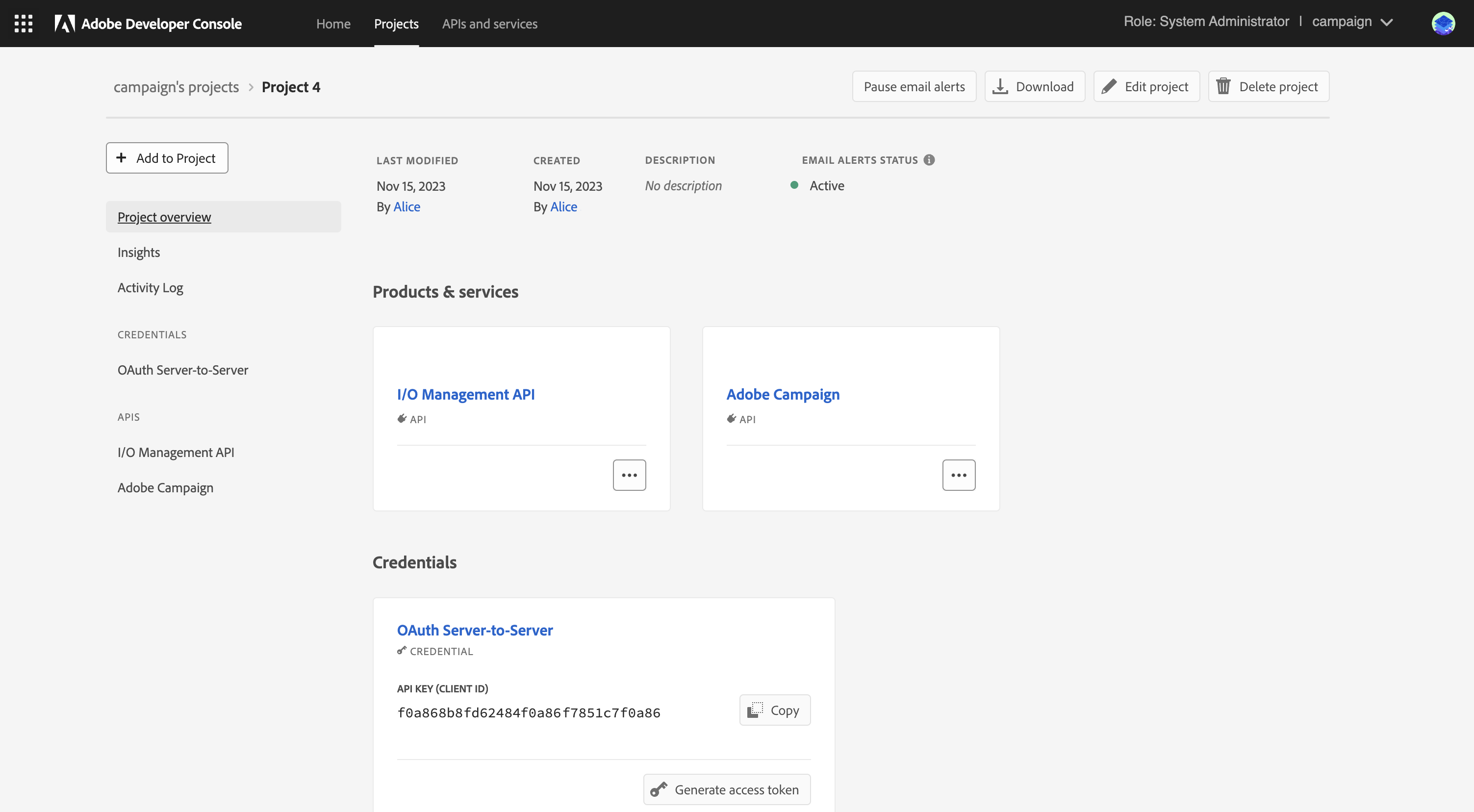Click Generate access token key button
Image resolution: width=1474 pixels, height=812 pixels.
coord(727,789)
